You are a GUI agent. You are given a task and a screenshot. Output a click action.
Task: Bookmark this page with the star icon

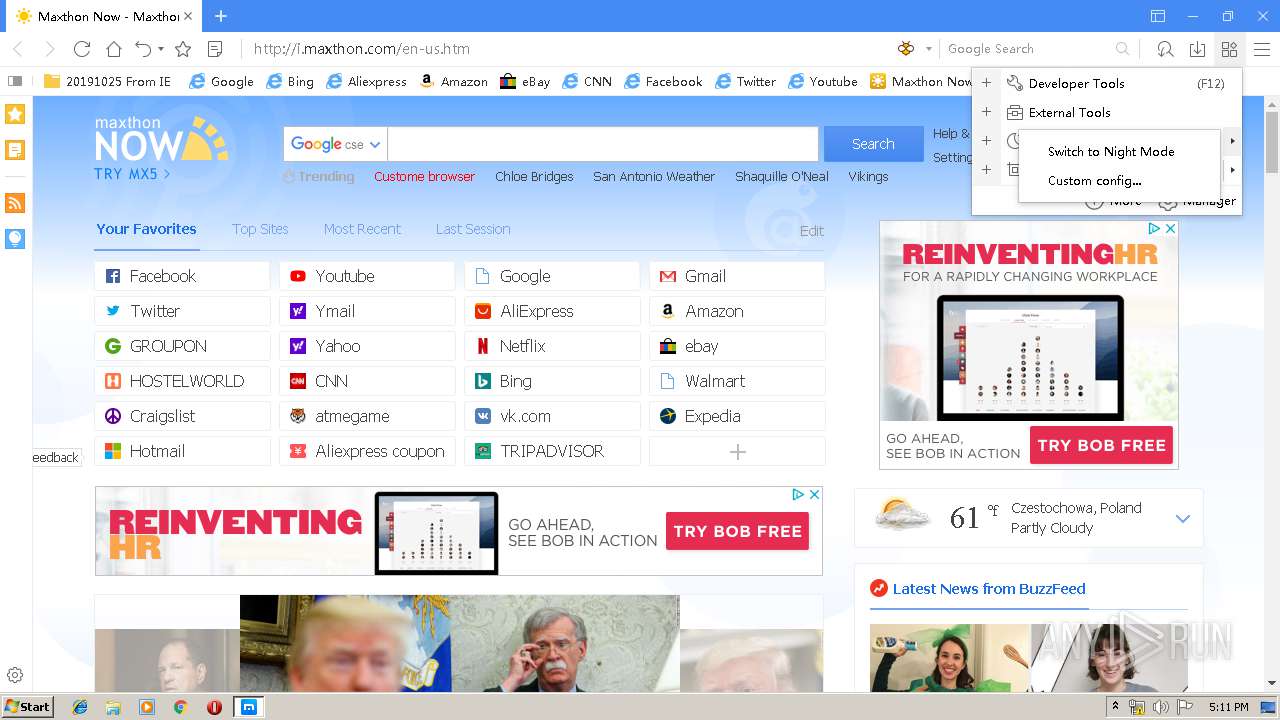[183, 49]
